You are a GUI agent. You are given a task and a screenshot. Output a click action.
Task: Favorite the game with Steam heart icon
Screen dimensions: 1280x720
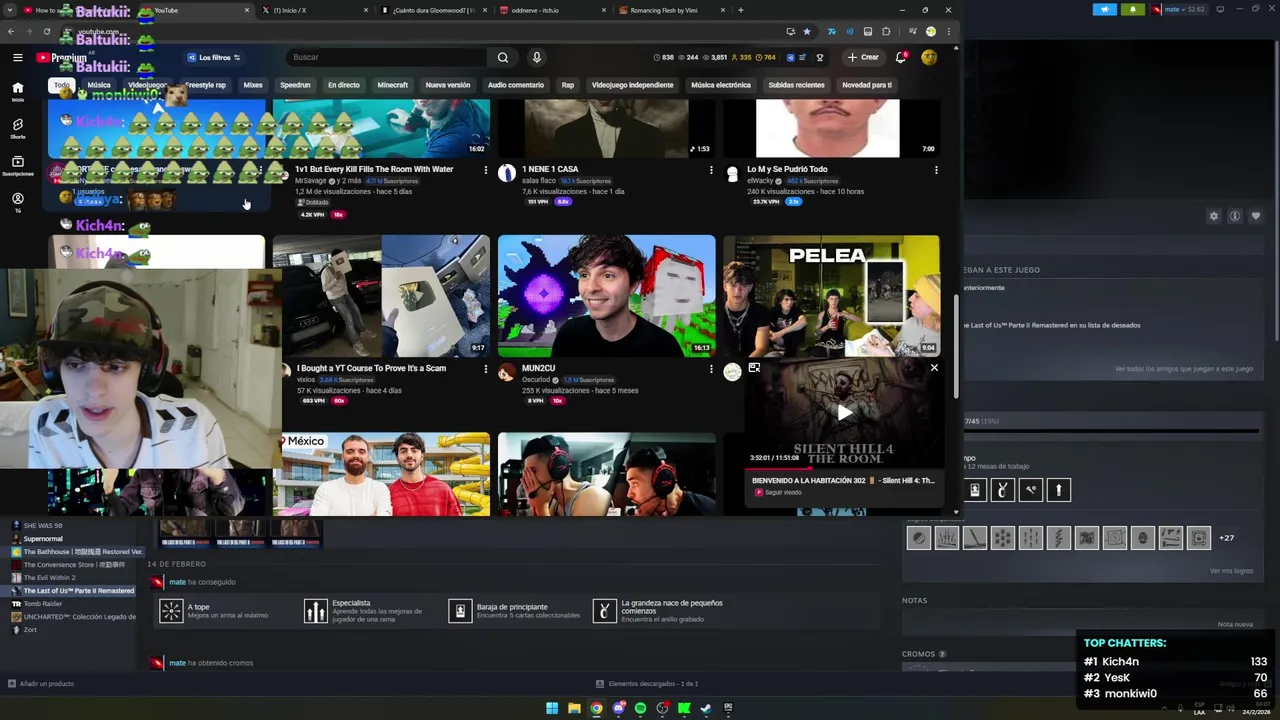tap(1256, 216)
